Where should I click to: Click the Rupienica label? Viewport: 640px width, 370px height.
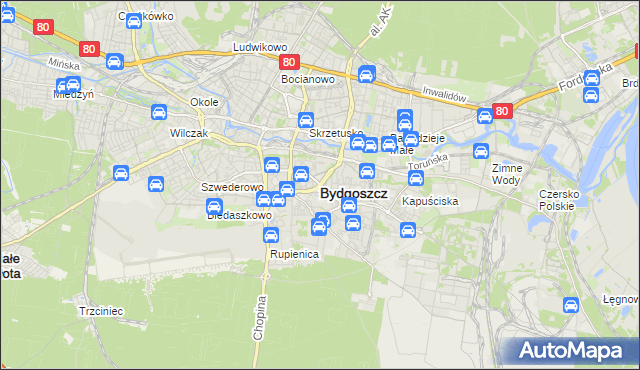294,255
